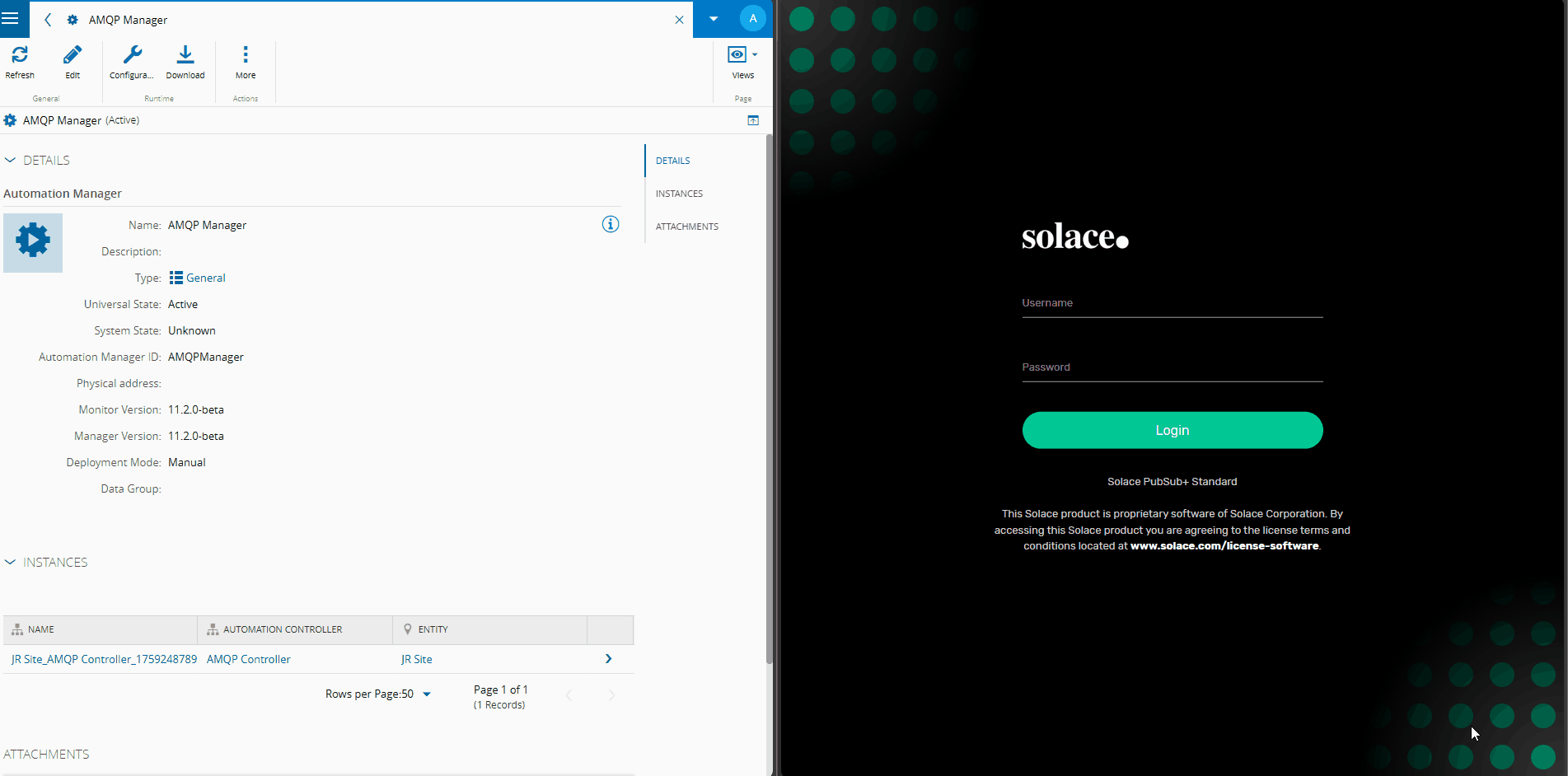The width and height of the screenshot is (1568, 776).
Task: Expand the blue header dropdown arrow
Action: [x=714, y=19]
